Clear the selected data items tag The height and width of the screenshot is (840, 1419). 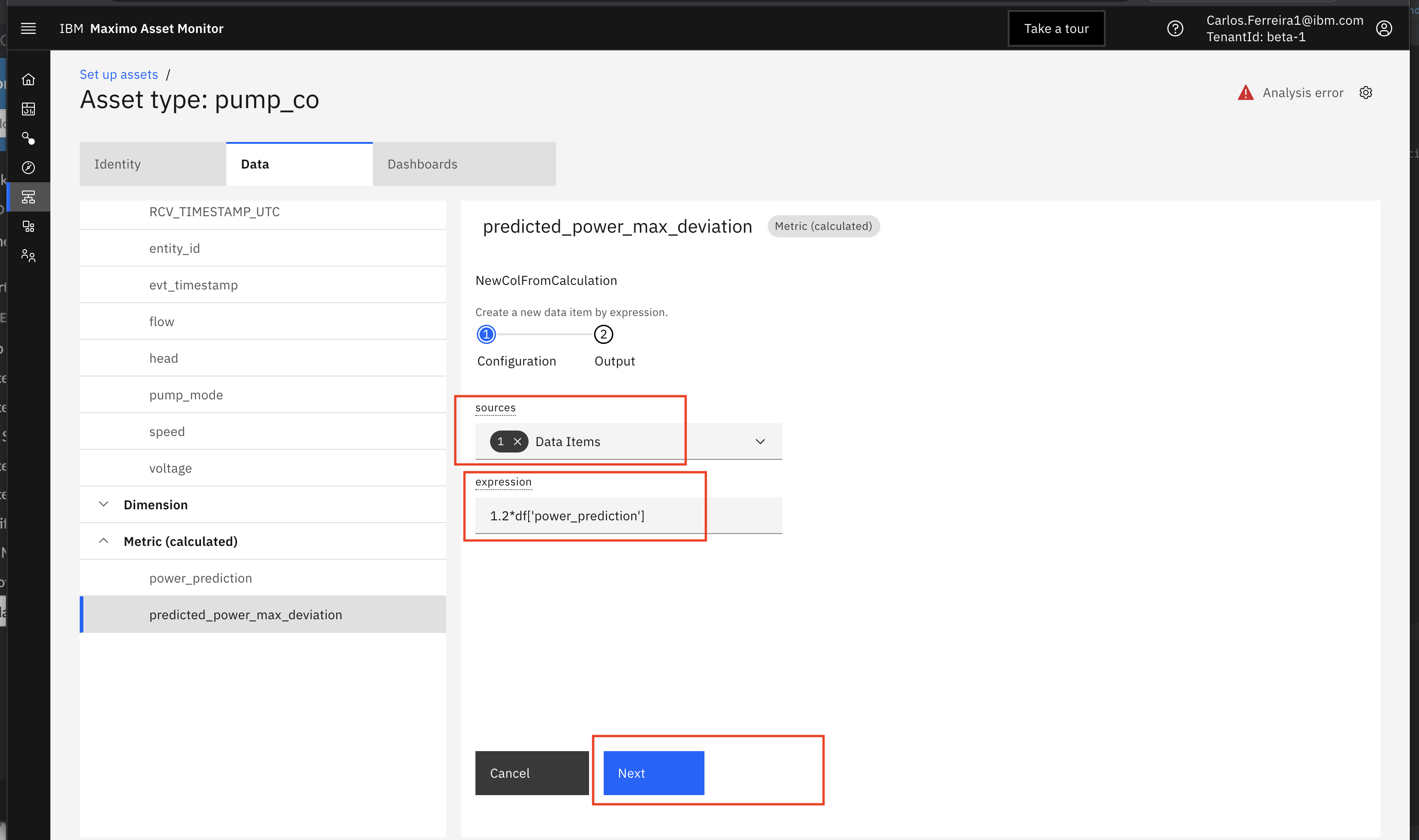pyautogui.click(x=517, y=442)
